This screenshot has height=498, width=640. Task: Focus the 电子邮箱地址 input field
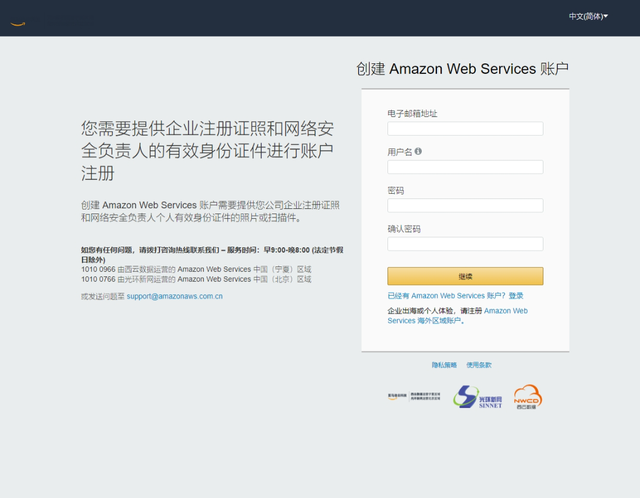coord(465,129)
